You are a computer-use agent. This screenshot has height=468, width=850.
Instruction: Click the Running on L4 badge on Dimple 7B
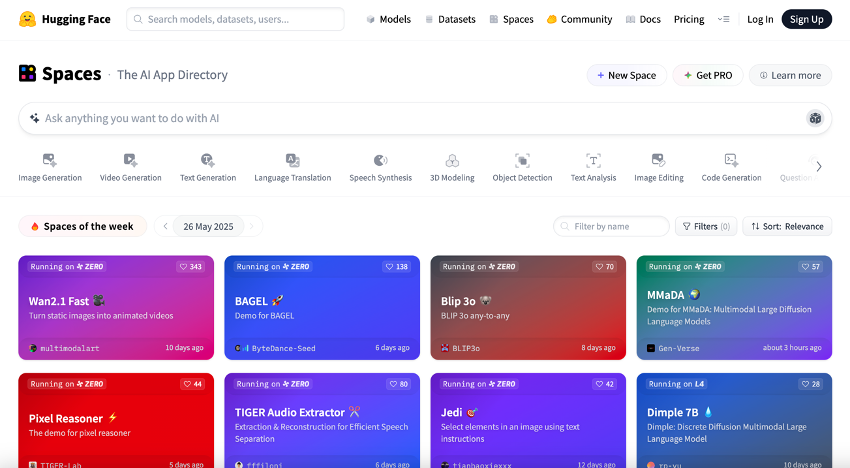[x=676, y=384]
